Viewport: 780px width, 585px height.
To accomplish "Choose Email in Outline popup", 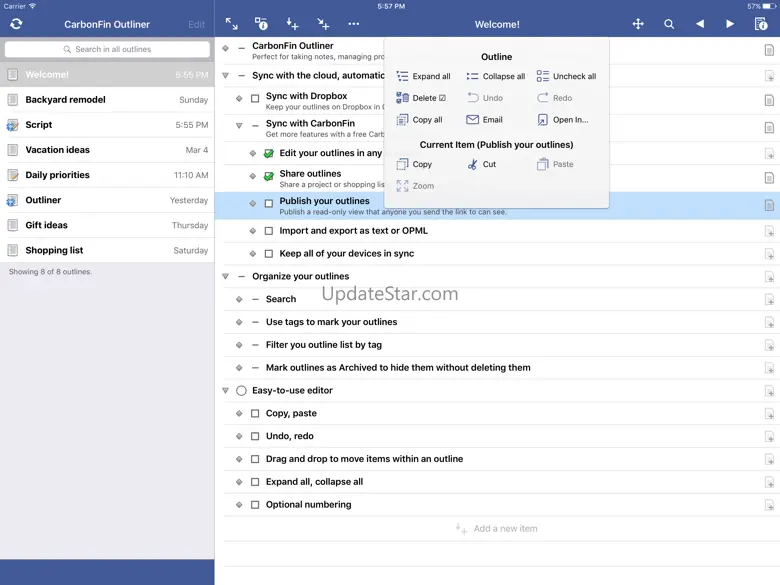I will tap(485, 120).
